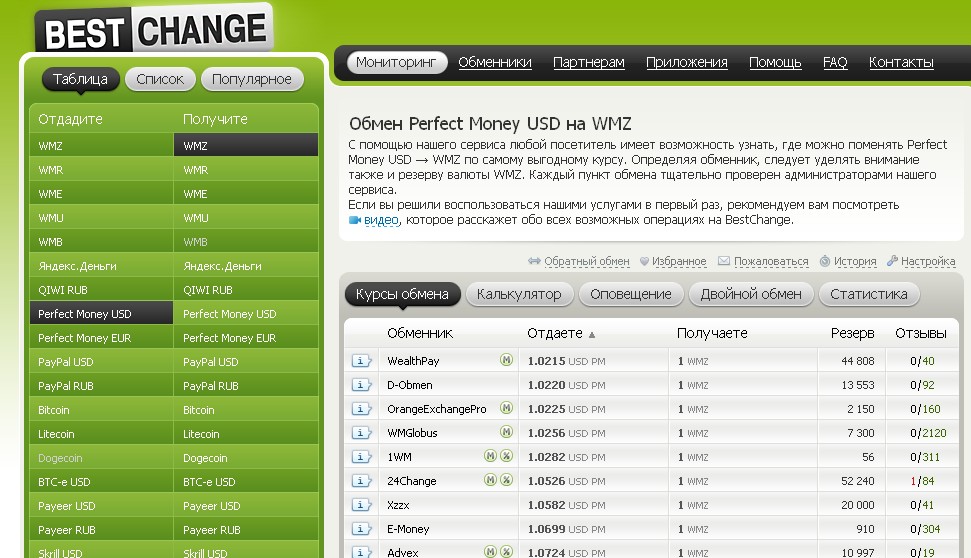Viewport: 971px width, 558px height.
Task: Click the video camera icon before видео
Action: click(355, 220)
